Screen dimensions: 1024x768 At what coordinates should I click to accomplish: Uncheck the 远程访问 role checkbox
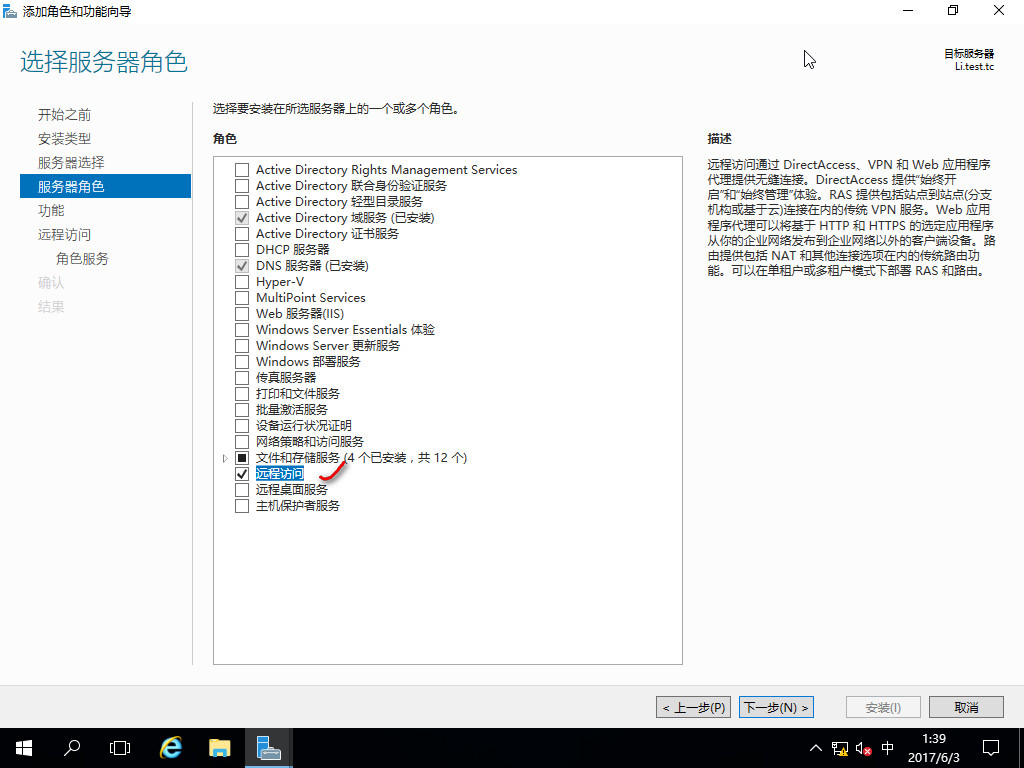tap(242, 474)
